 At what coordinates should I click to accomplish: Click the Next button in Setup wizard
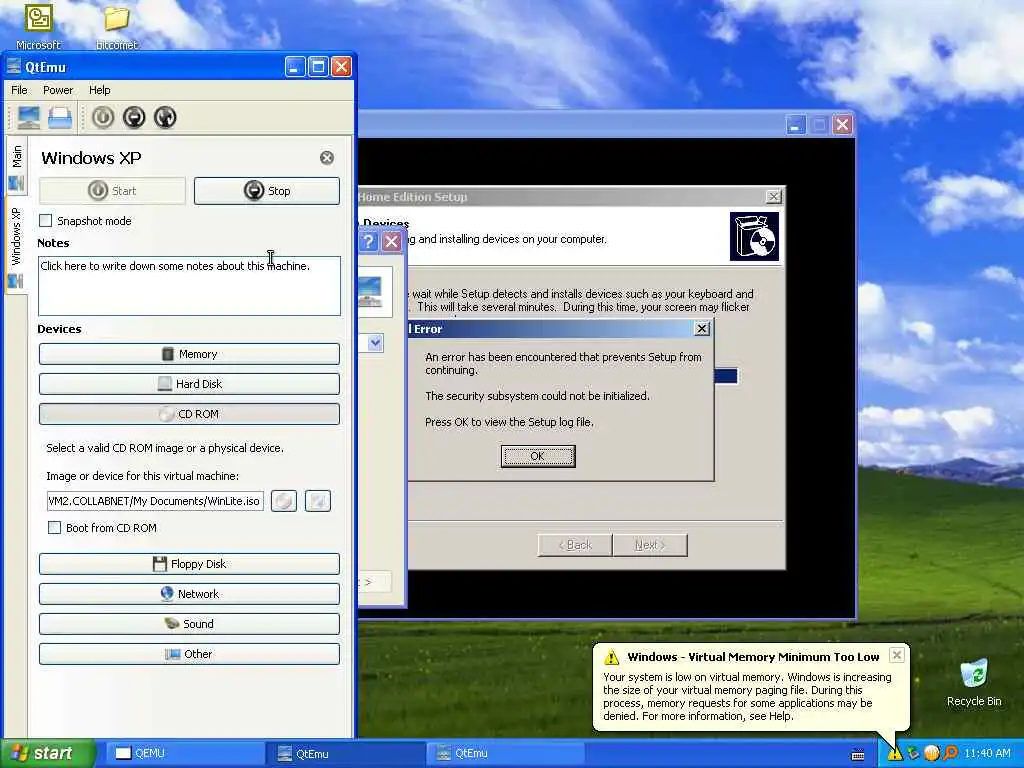(x=650, y=545)
